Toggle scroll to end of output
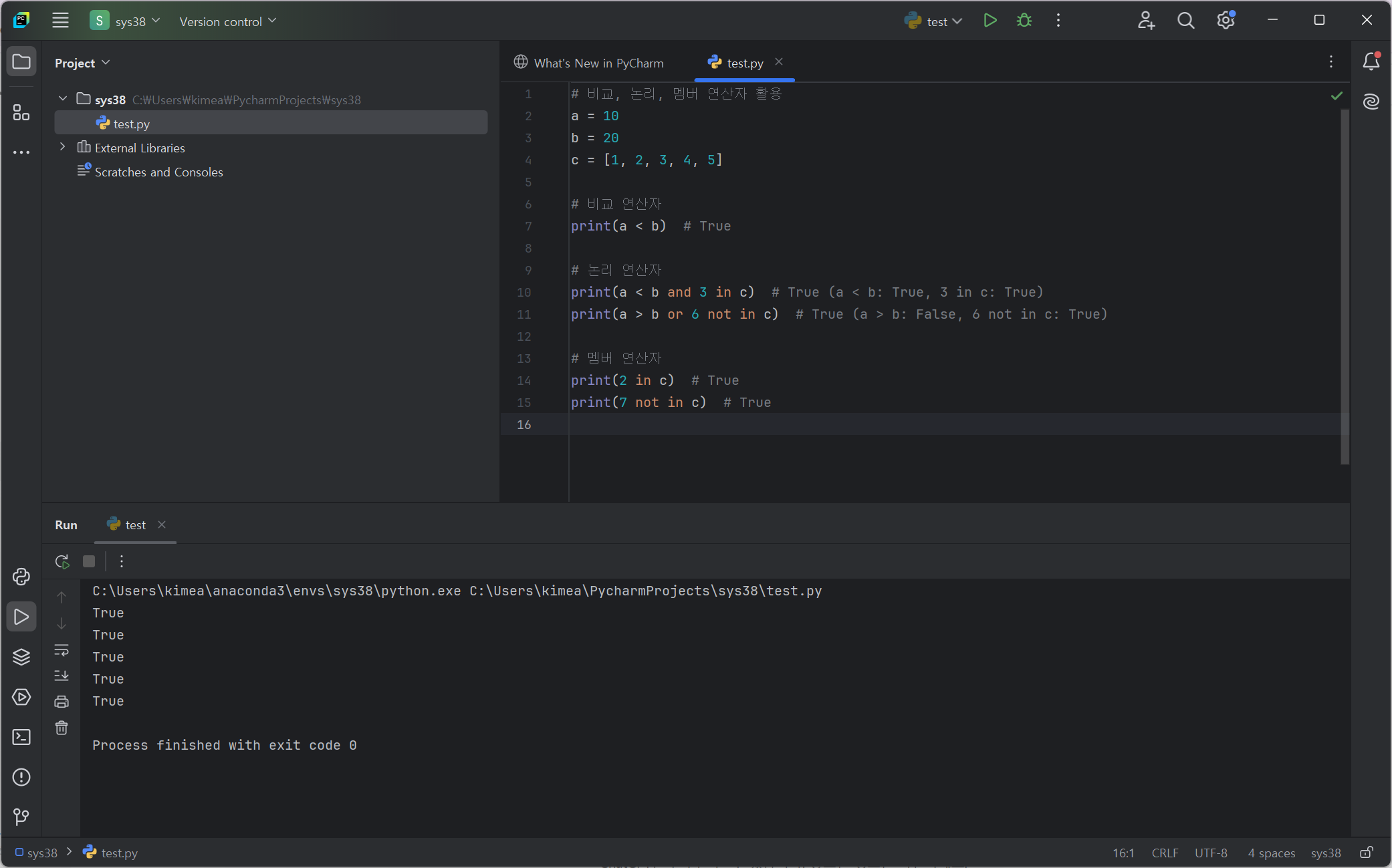 pos(62,676)
